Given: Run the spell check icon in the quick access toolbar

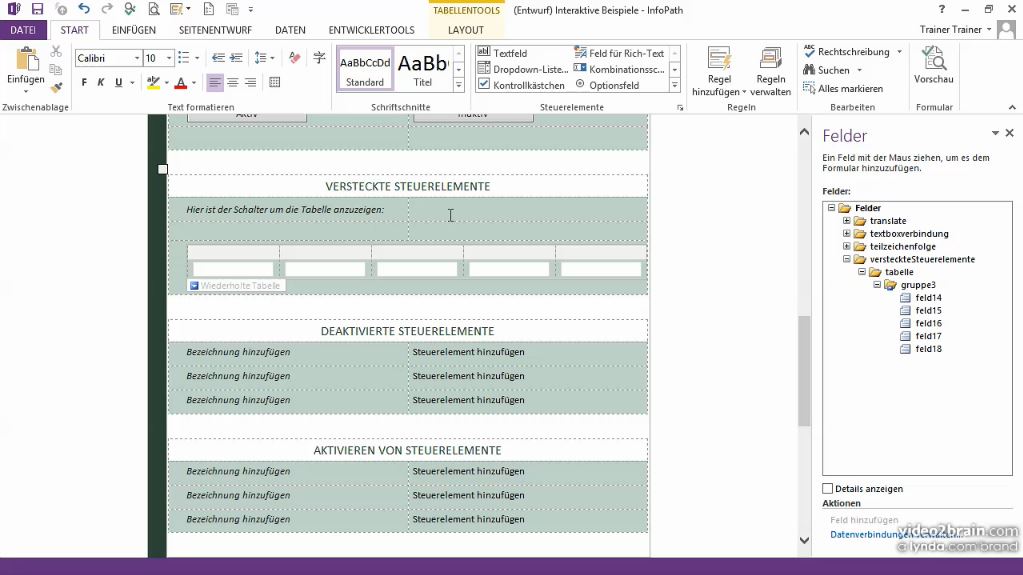Looking at the screenshot, I should click(x=130, y=9).
